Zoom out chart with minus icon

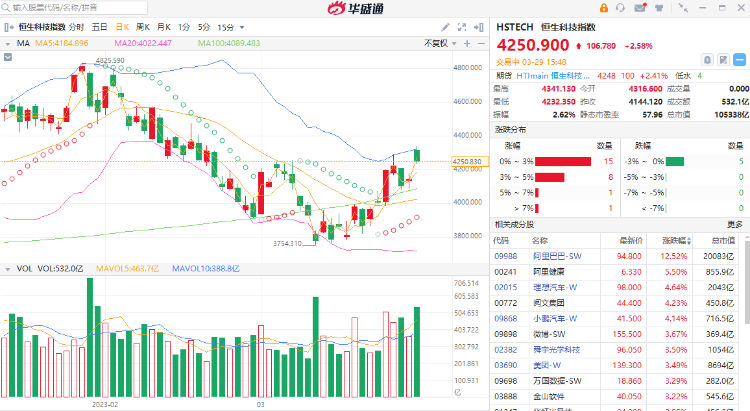pyautogui.click(x=481, y=44)
